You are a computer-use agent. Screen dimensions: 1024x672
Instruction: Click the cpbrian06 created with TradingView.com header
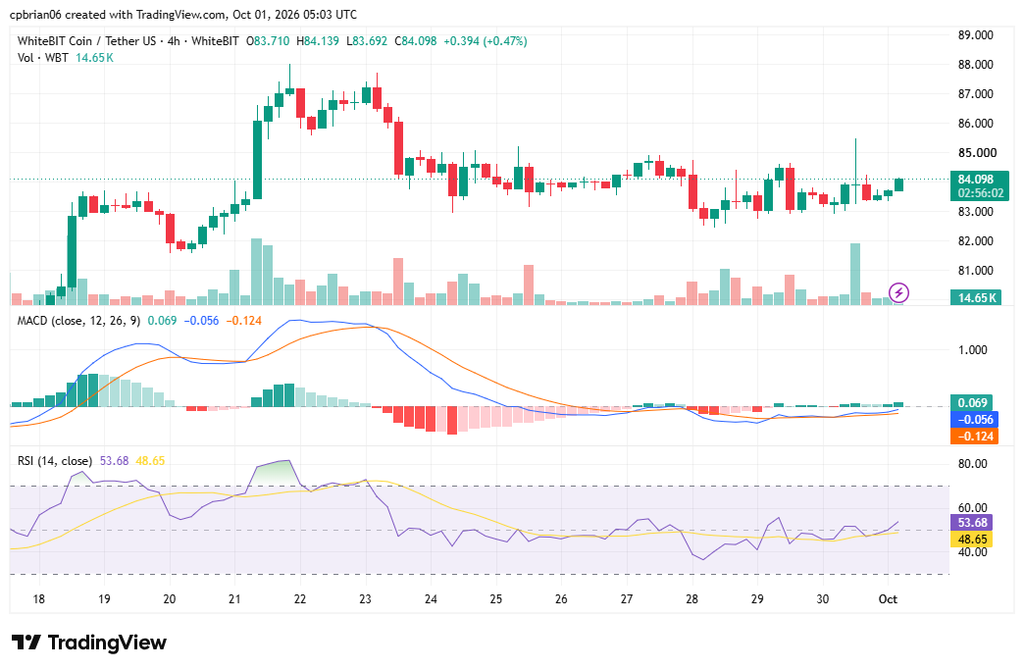183,14
